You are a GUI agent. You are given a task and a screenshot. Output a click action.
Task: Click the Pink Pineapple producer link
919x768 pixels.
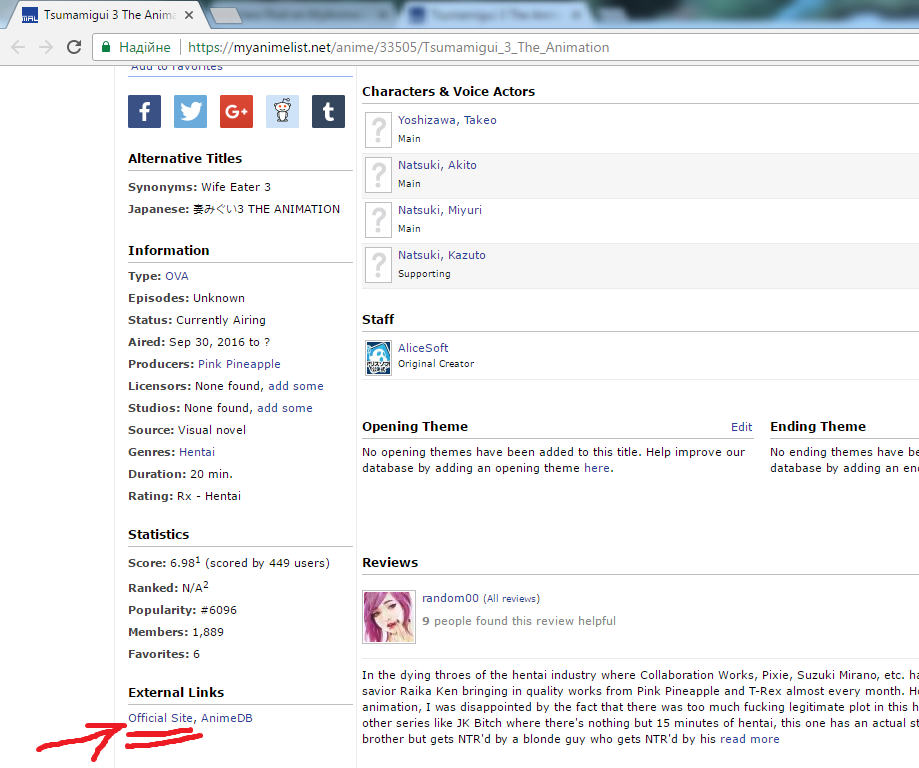239,364
